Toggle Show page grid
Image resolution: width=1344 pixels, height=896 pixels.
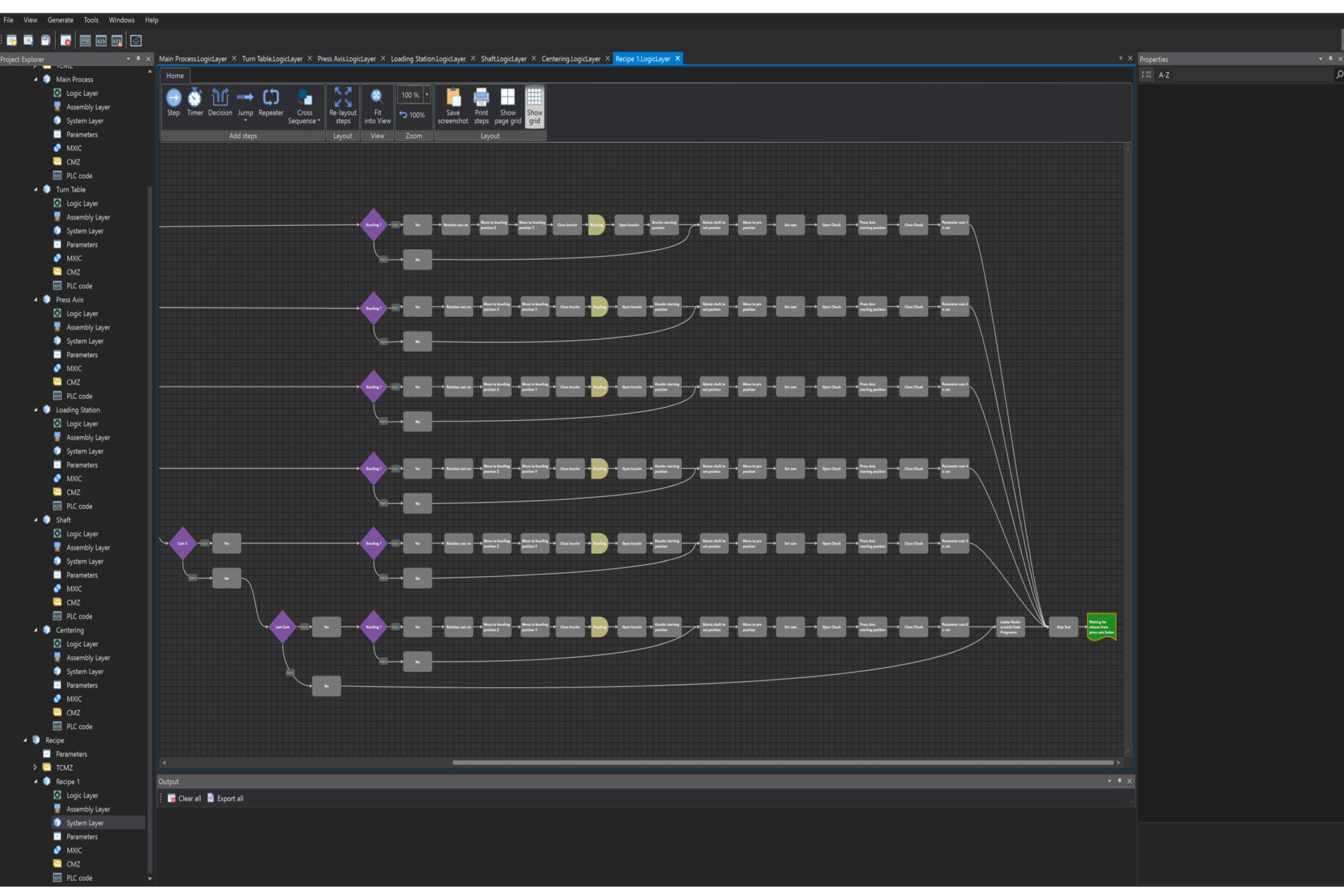point(507,106)
